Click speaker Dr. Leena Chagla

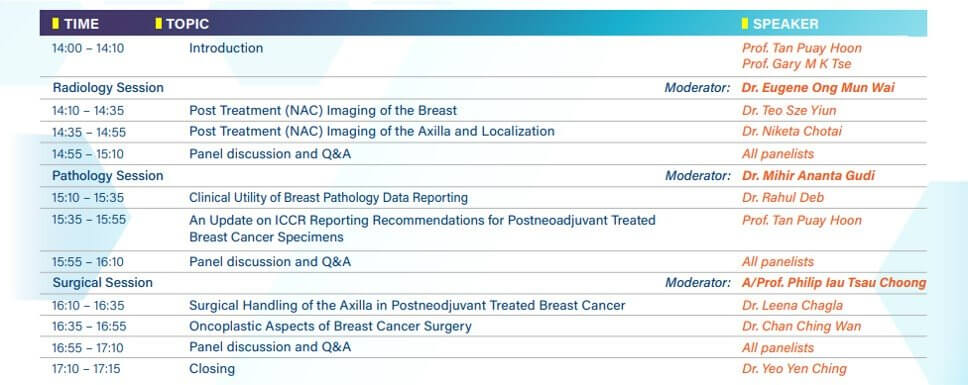point(792,305)
